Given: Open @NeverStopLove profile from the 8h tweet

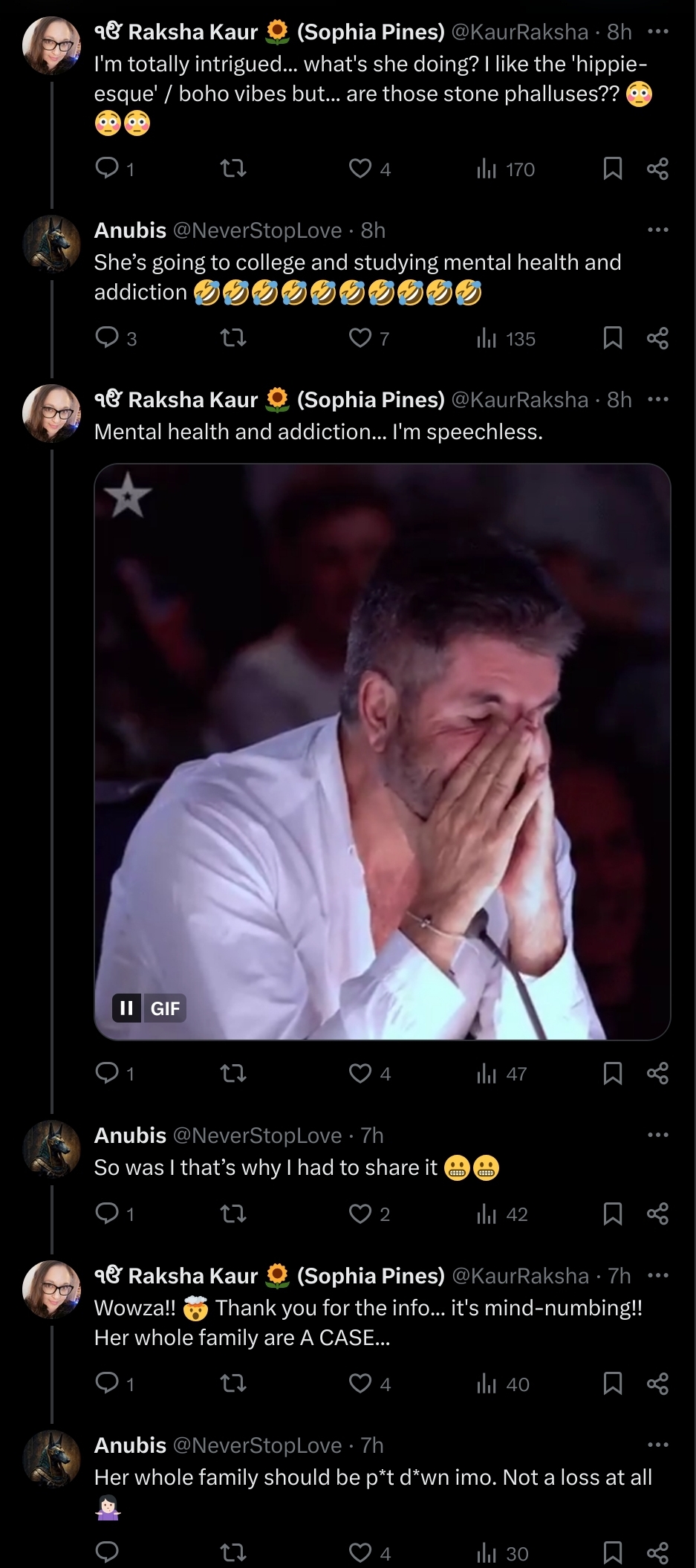Looking at the screenshot, I should (x=257, y=230).
